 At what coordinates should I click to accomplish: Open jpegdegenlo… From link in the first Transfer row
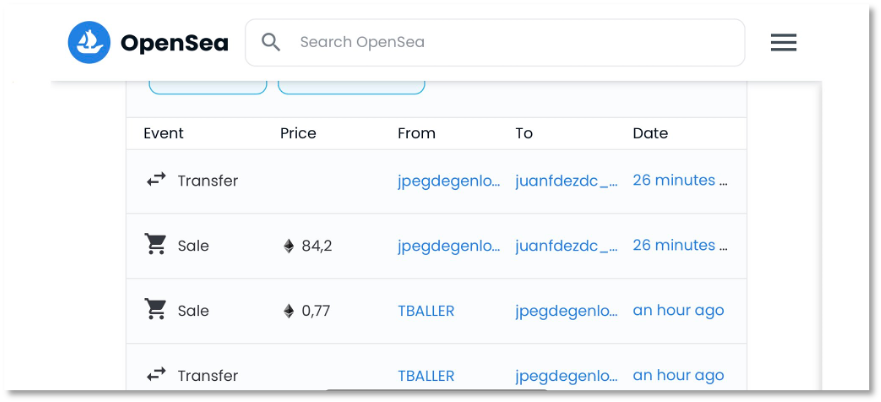click(449, 181)
